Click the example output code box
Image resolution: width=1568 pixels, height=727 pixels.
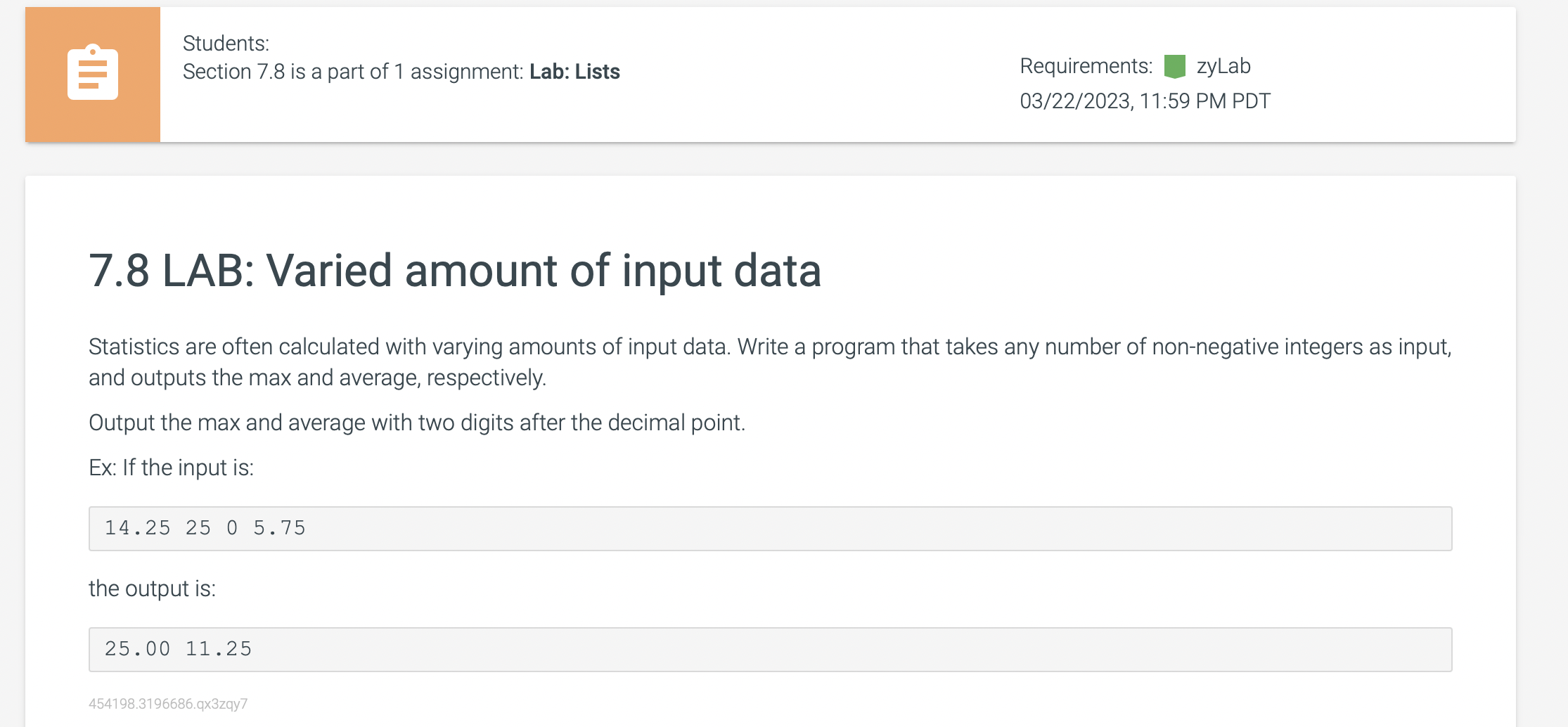click(x=770, y=650)
